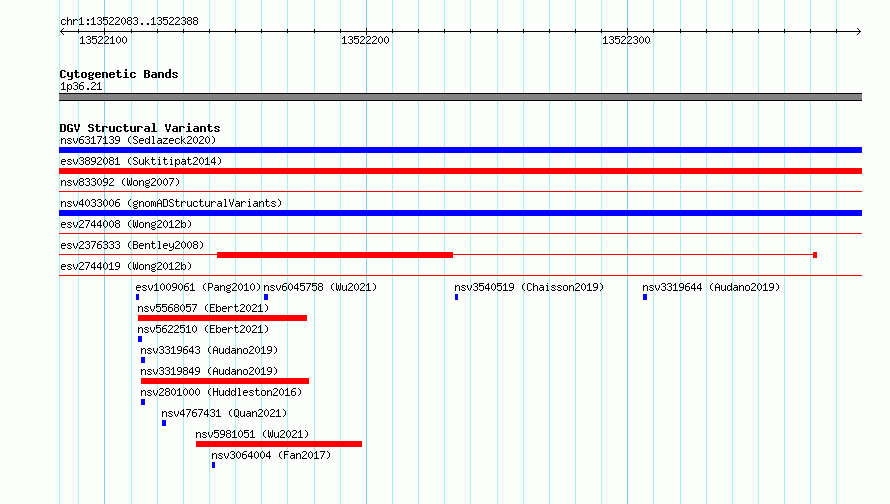
Task: Click blue marker under nsv2801000
Action: click(143, 402)
